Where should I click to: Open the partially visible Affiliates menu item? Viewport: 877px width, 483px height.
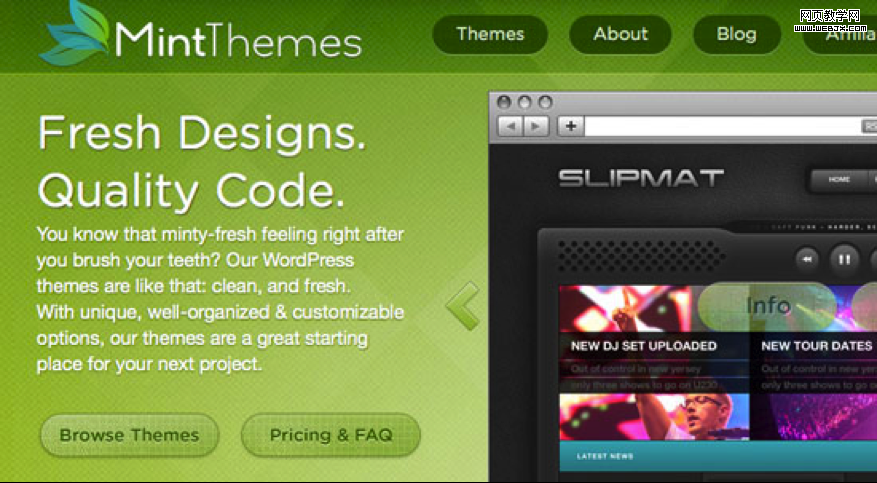[x=840, y=36]
